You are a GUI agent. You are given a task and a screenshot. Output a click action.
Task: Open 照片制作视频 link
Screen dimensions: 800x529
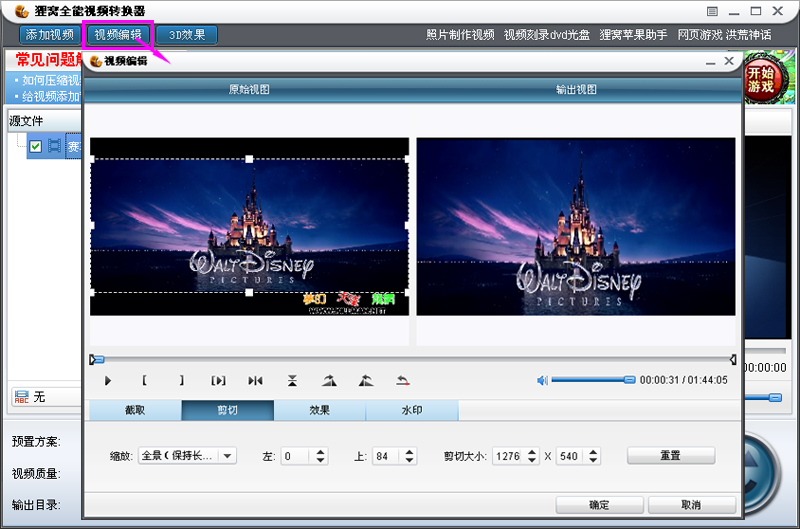pyautogui.click(x=460, y=35)
